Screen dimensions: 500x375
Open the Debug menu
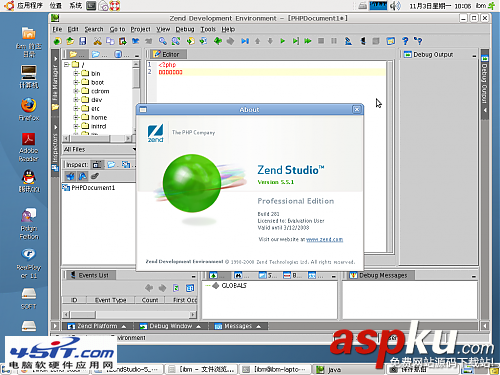(185, 29)
